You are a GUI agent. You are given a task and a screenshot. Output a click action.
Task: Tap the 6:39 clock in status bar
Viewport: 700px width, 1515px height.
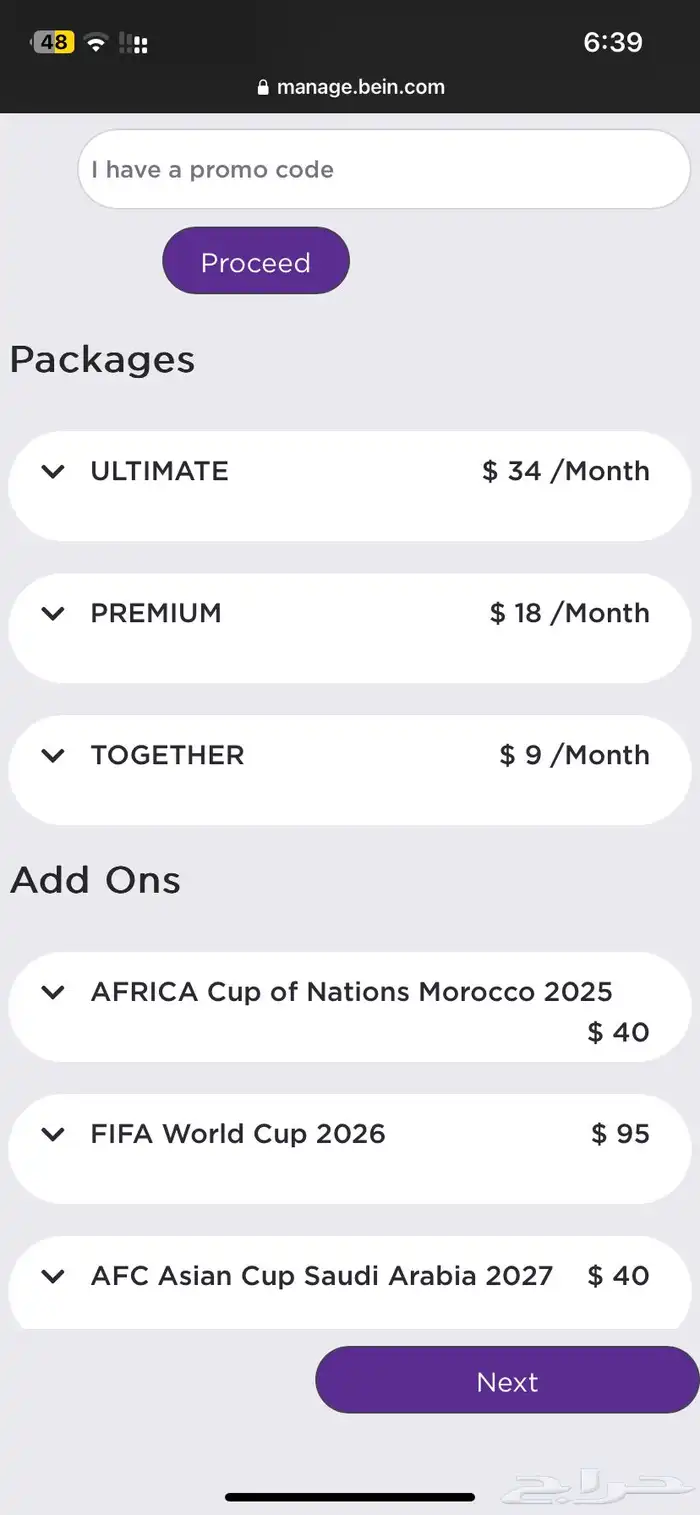click(x=613, y=42)
